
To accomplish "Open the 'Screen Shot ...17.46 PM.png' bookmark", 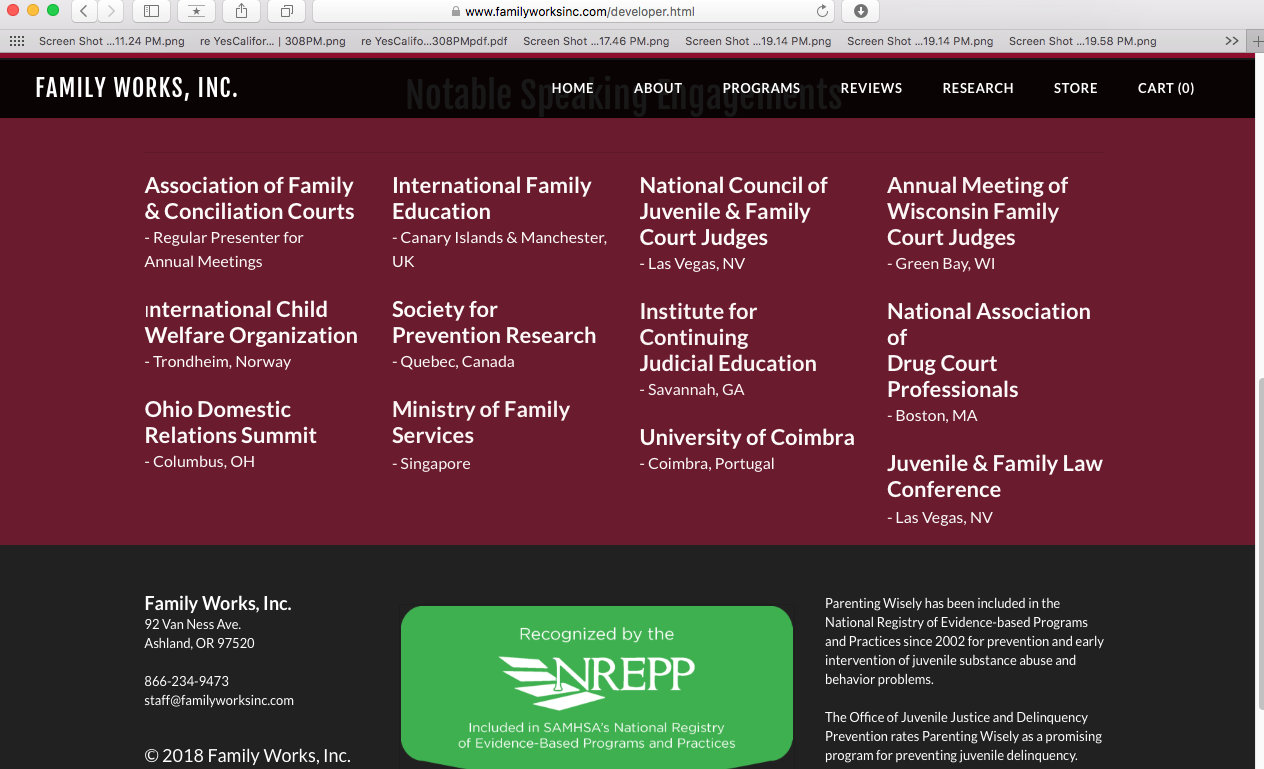I will click(596, 41).
